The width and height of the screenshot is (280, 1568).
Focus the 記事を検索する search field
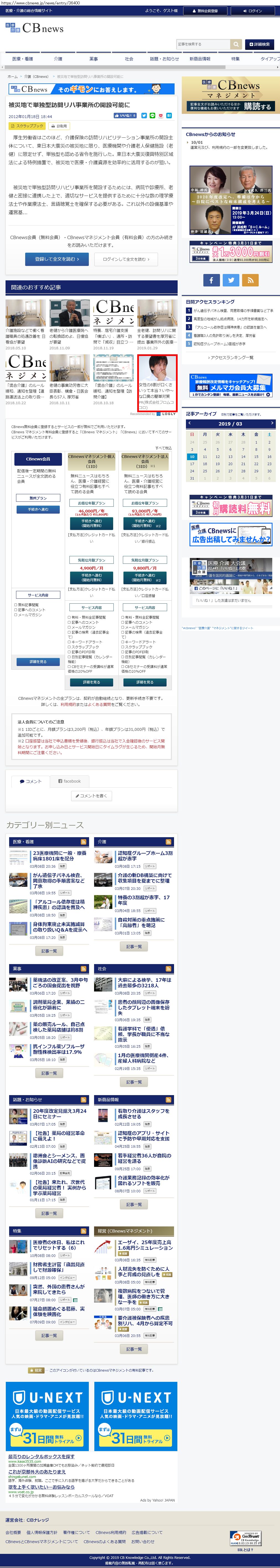pos(203,44)
